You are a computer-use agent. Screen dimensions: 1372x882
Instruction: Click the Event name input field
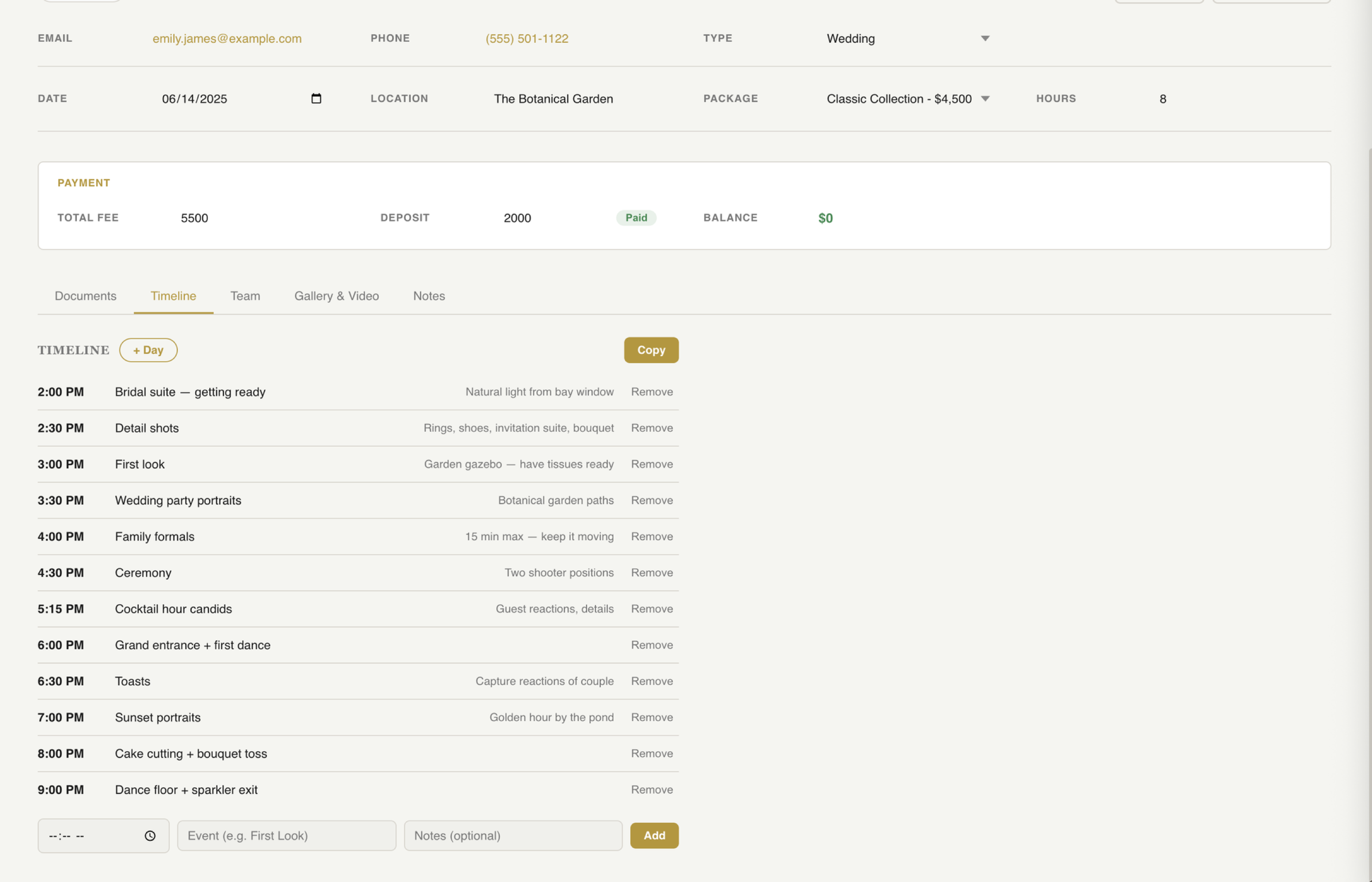coord(286,835)
